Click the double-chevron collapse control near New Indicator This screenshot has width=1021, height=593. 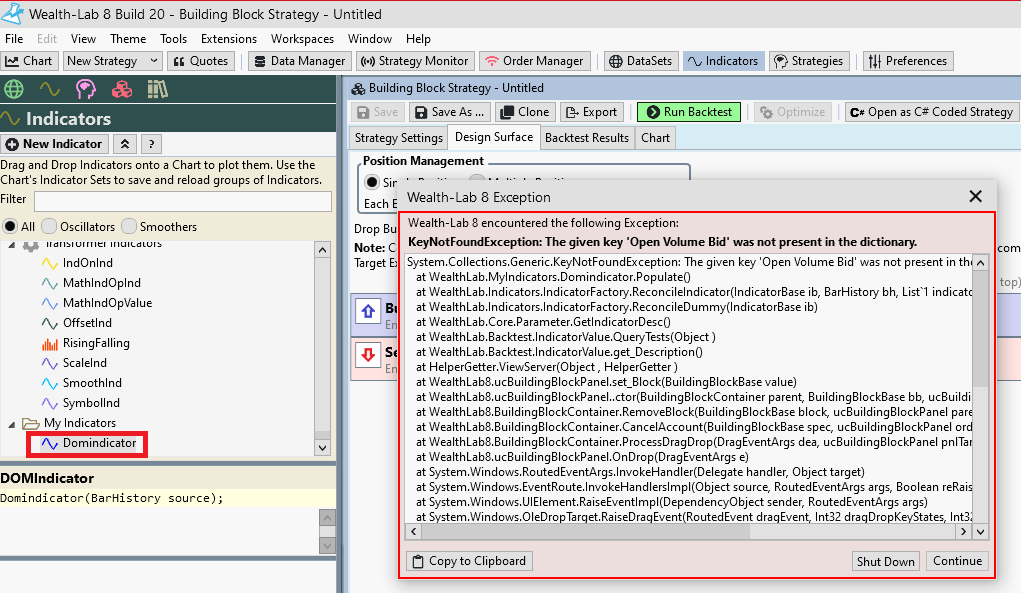click(124, 144)
